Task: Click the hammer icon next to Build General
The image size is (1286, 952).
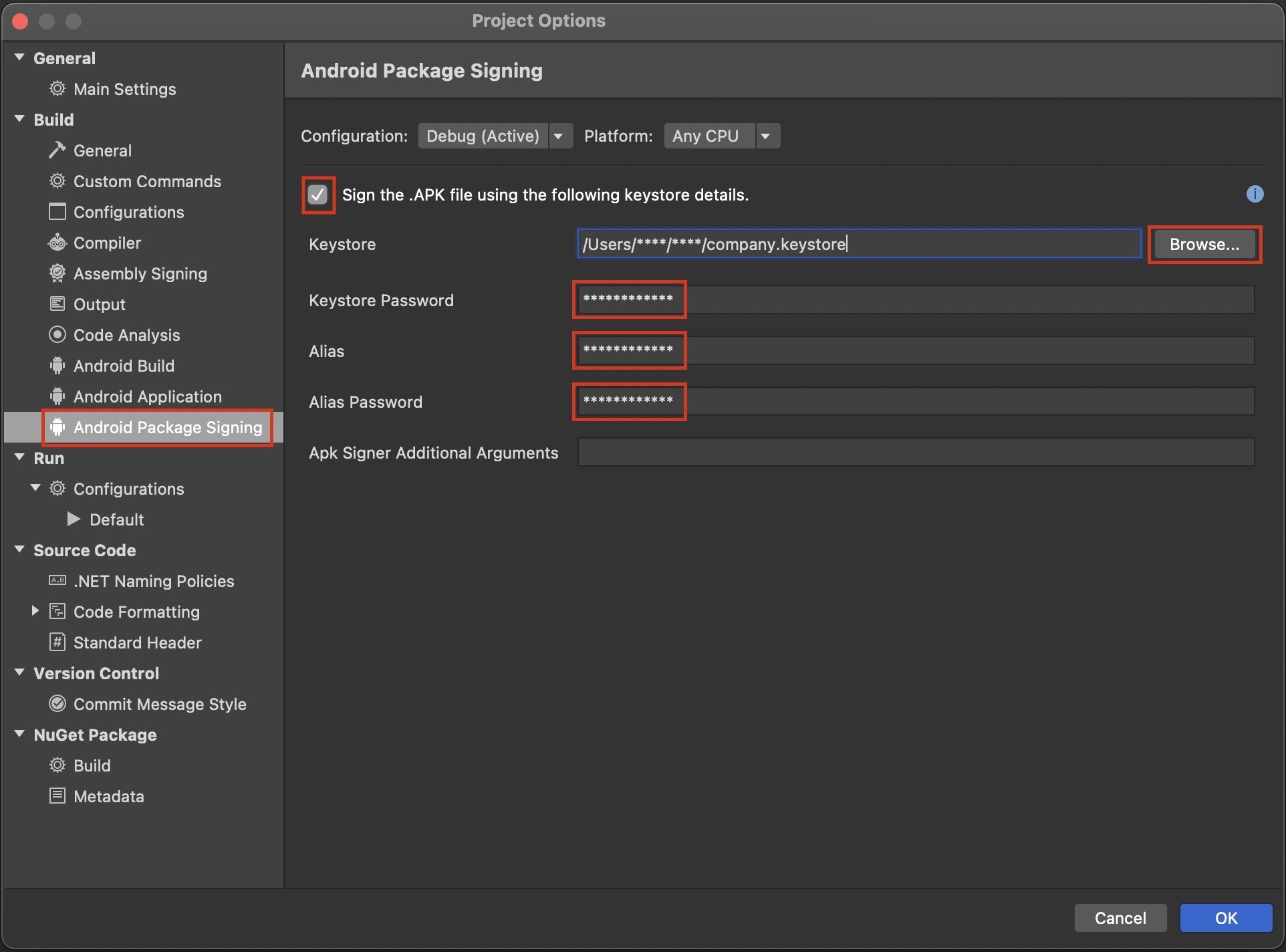Action: pyautogui.click(x=57, y=150)
